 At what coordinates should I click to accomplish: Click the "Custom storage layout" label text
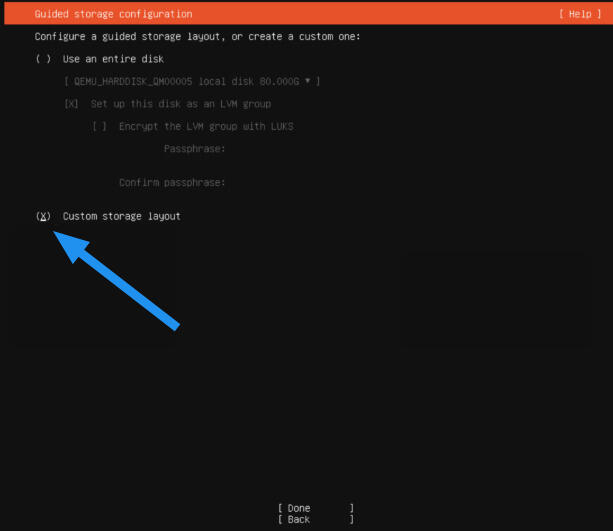click(121, 216)
